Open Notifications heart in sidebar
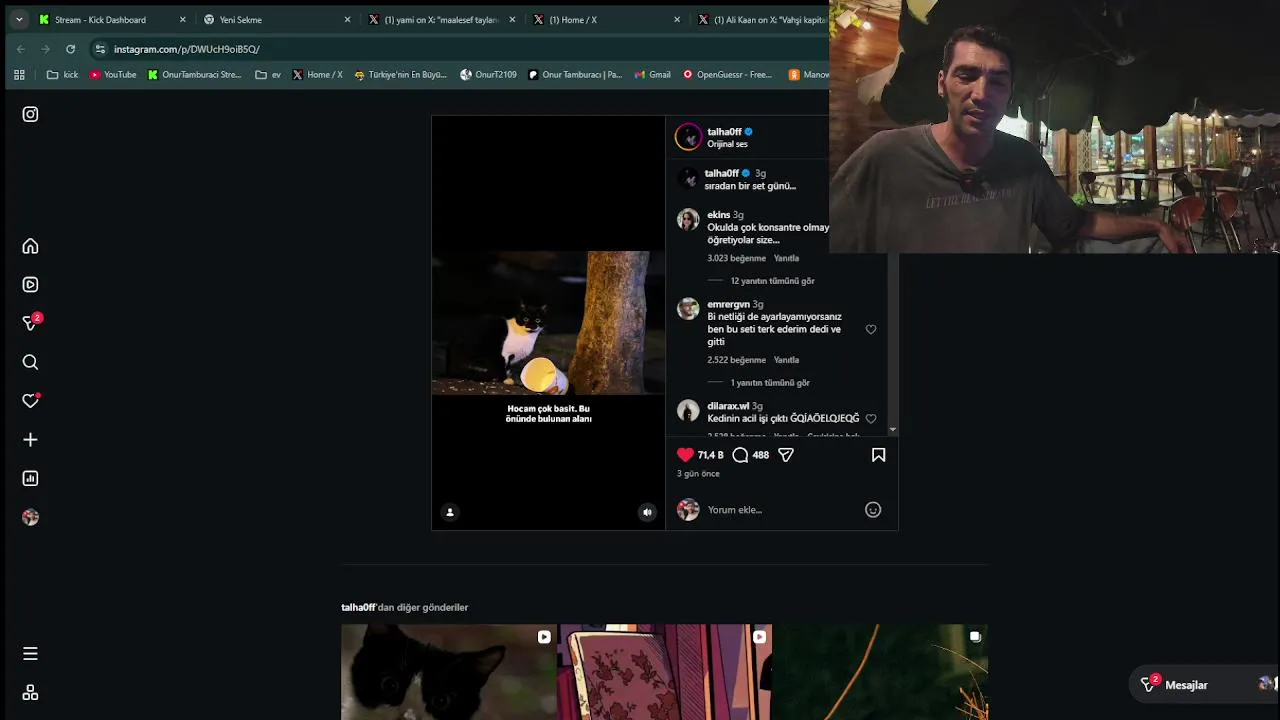 (x=30, y=401)
